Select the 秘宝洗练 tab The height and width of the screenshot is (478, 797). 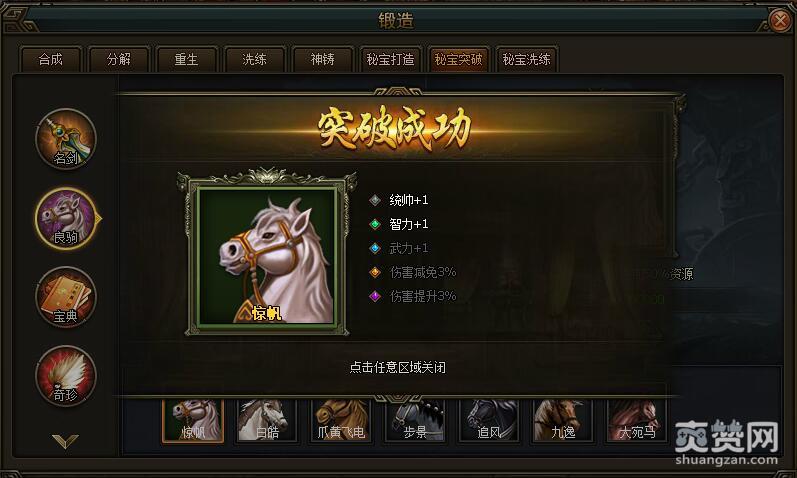point(527,59)
